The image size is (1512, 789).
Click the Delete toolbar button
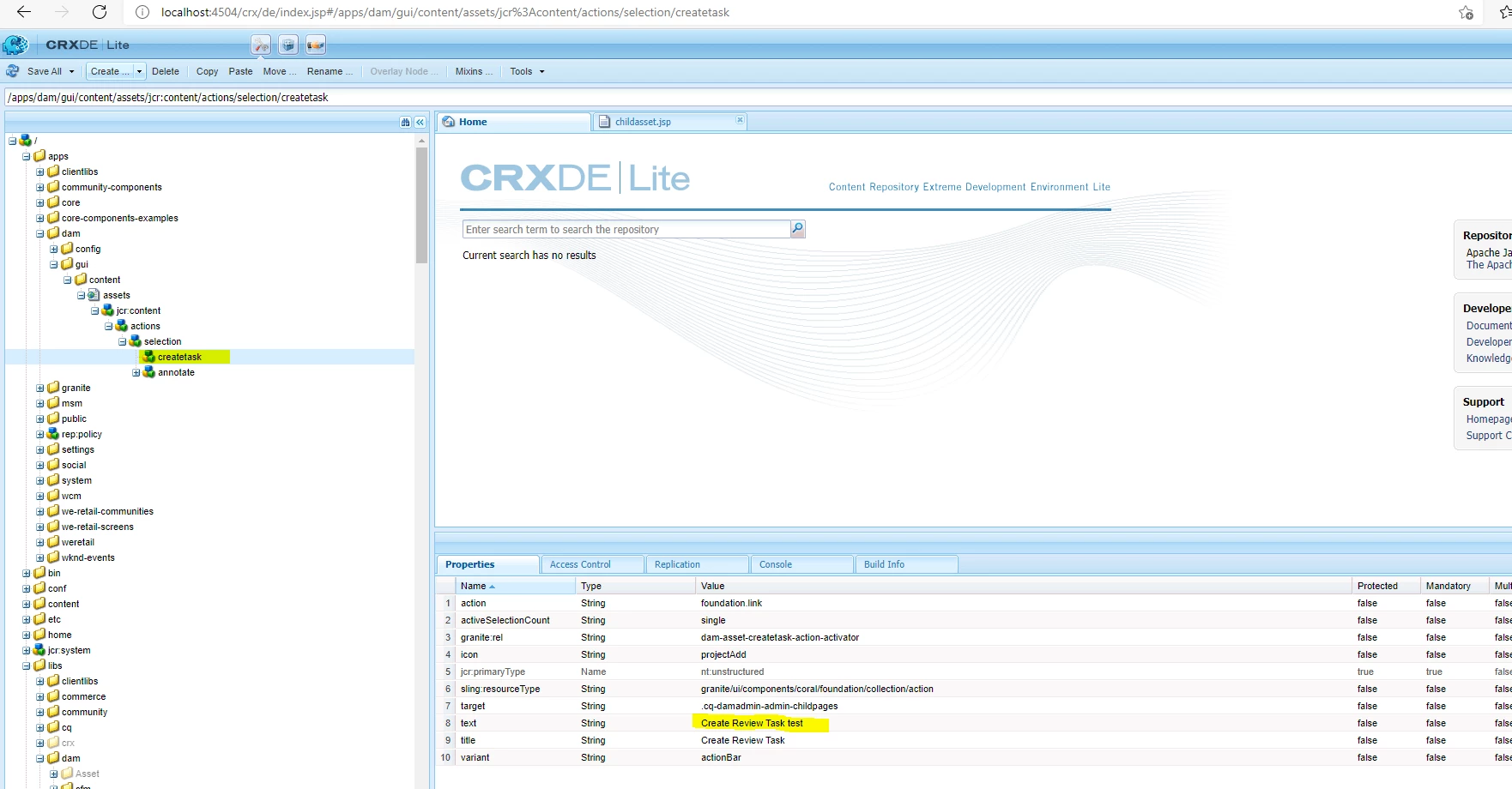[166, 71]
